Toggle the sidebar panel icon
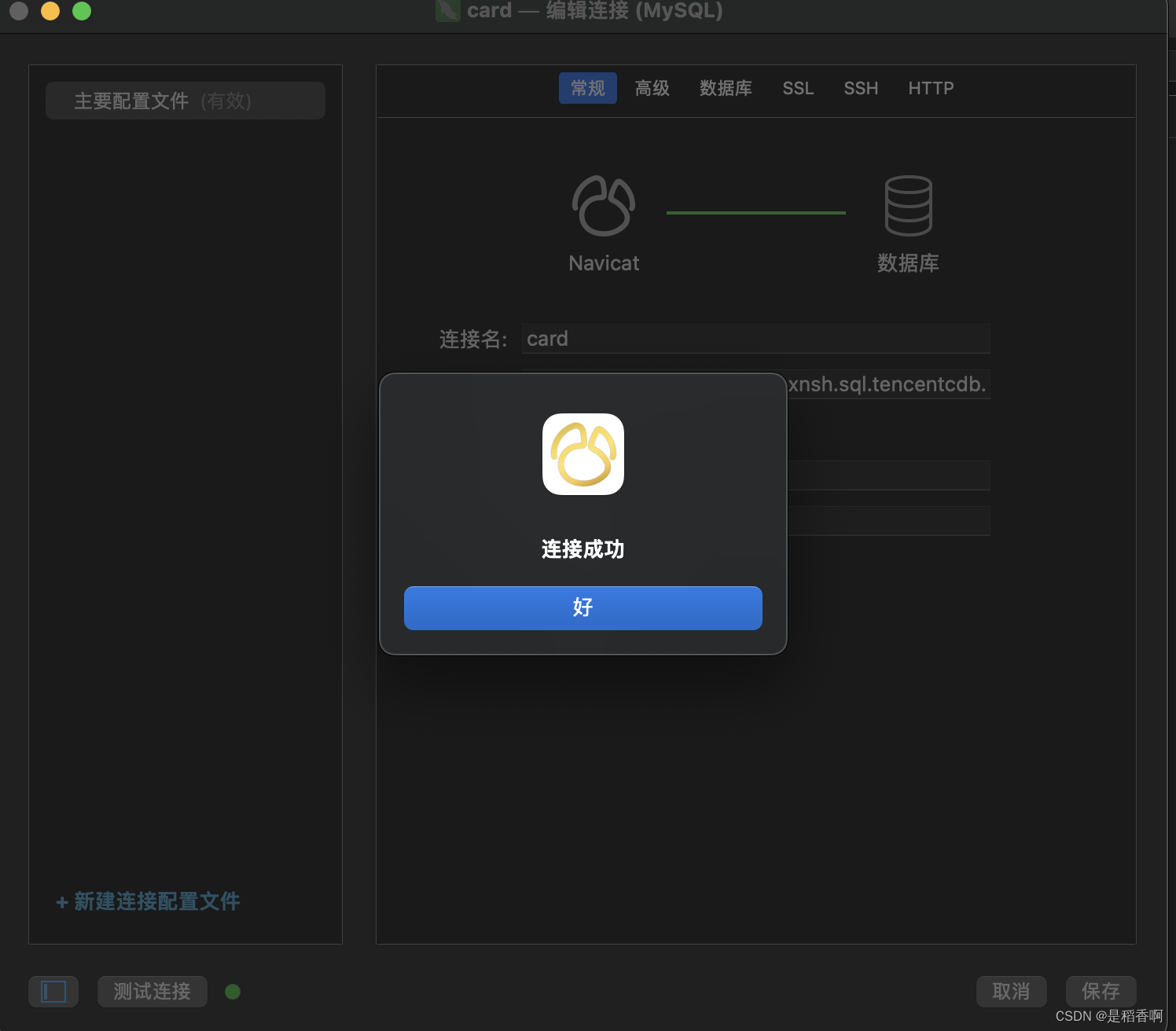 pos(53,992)
